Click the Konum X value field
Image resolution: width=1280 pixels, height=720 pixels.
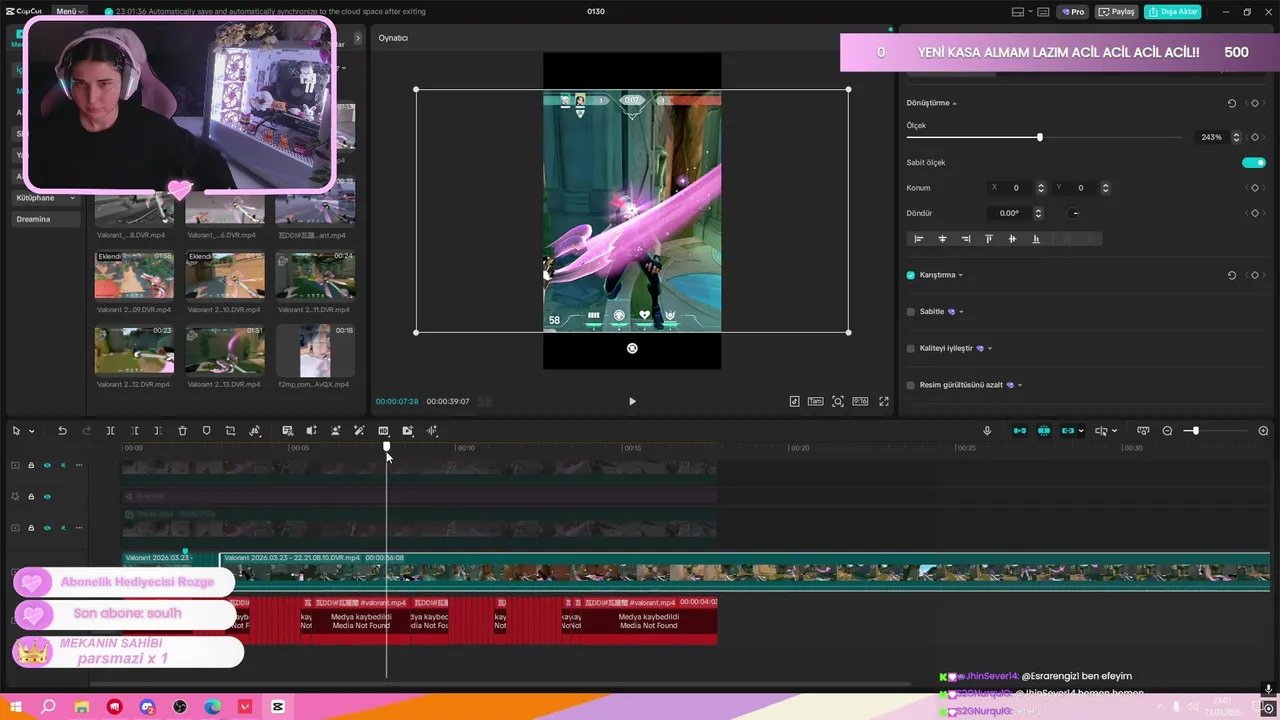[1016, 188]
